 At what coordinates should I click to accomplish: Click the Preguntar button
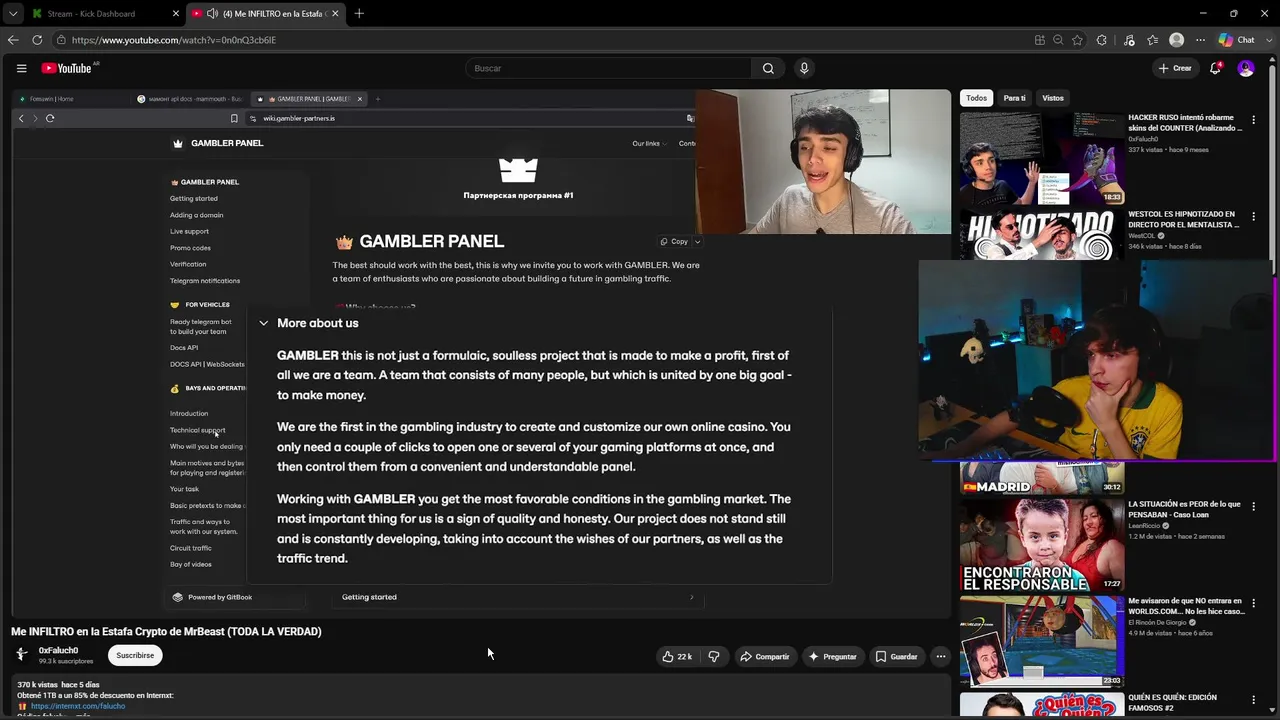pos(833,656)
